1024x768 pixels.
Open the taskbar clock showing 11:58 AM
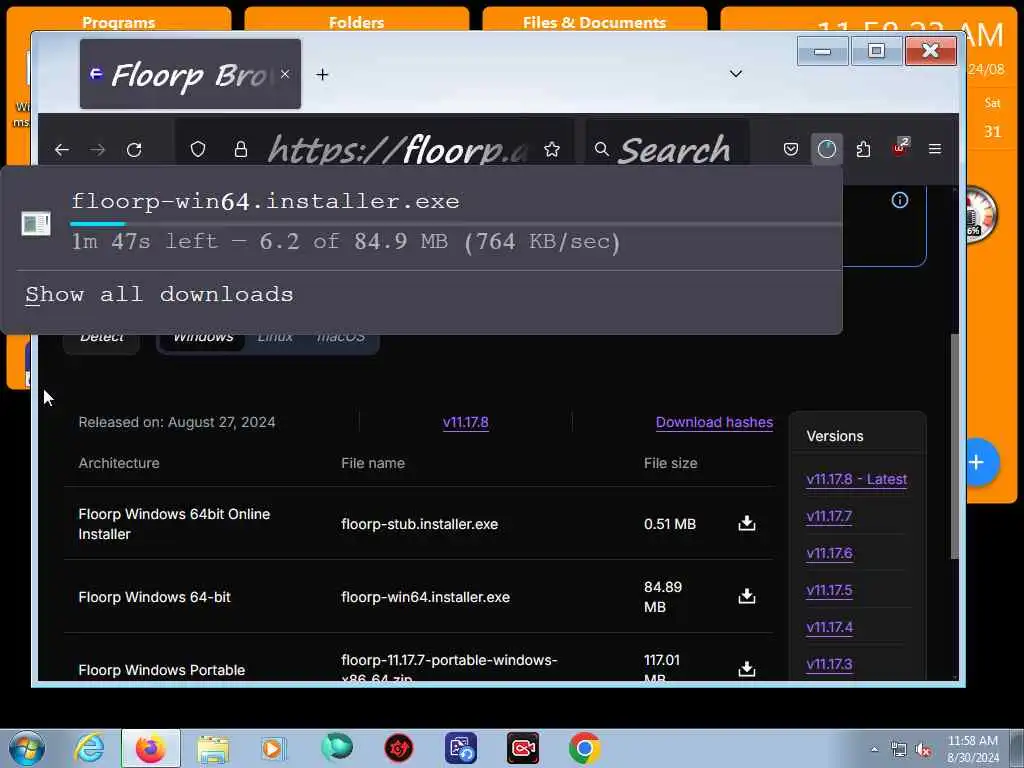coord(972,749)
